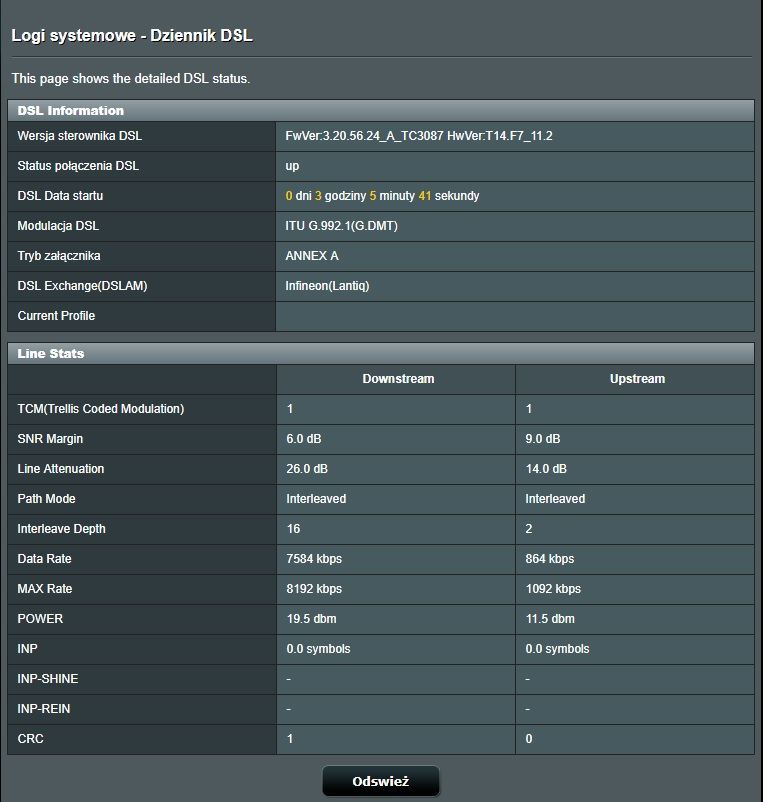Click the downstream Data Rate 7584 kbps value

(x=314, y=559)
